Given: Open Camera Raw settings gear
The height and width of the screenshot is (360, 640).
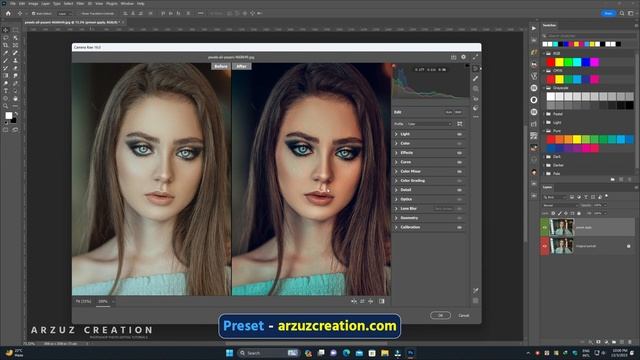Looking at the screenshot, I should click(x=463, y=57).
